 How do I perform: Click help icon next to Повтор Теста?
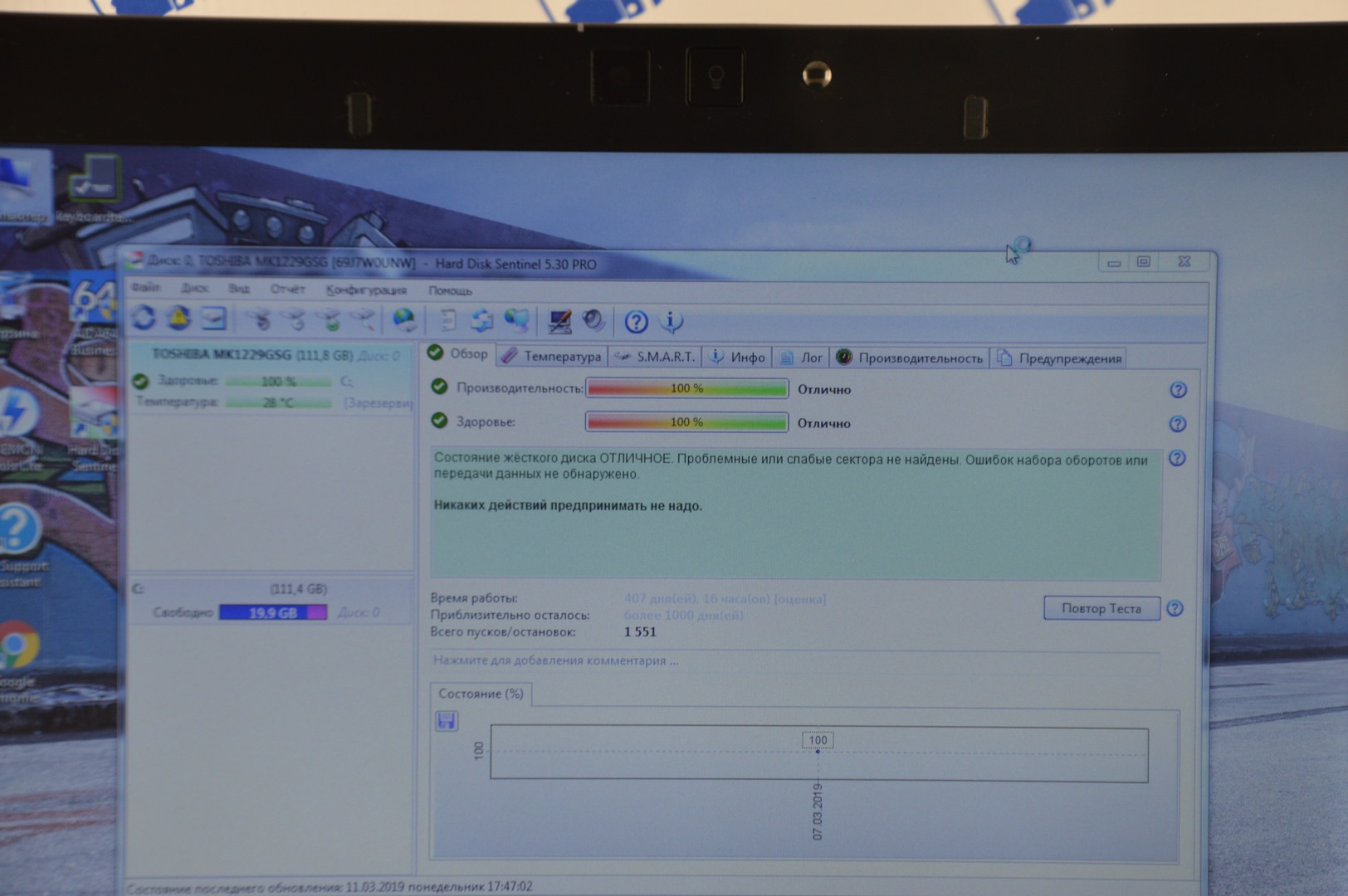(1175, 608)
